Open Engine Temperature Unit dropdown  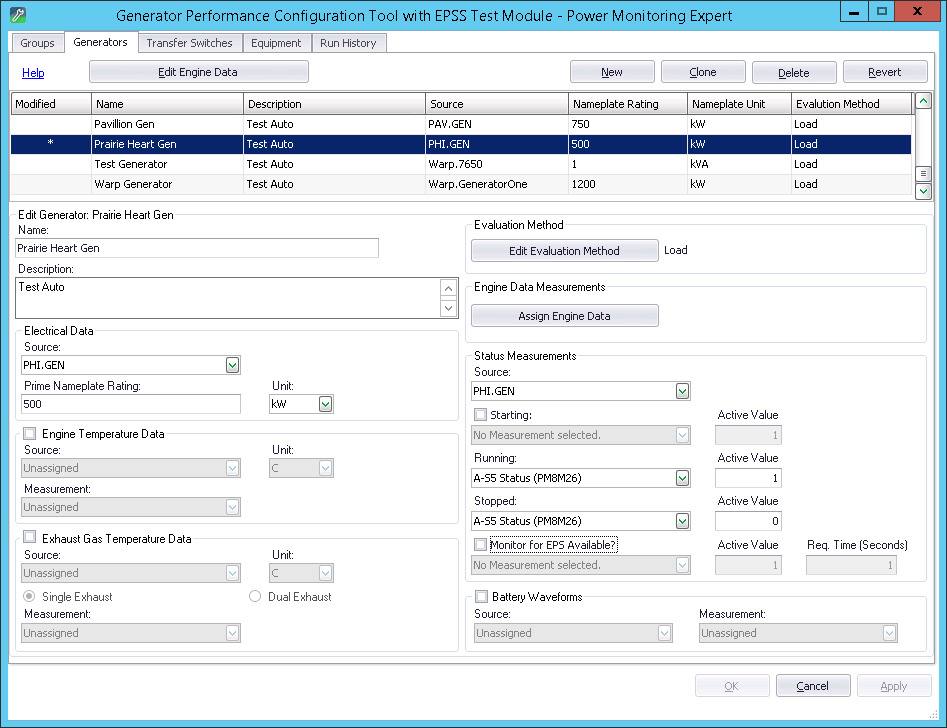coord(326,468)
